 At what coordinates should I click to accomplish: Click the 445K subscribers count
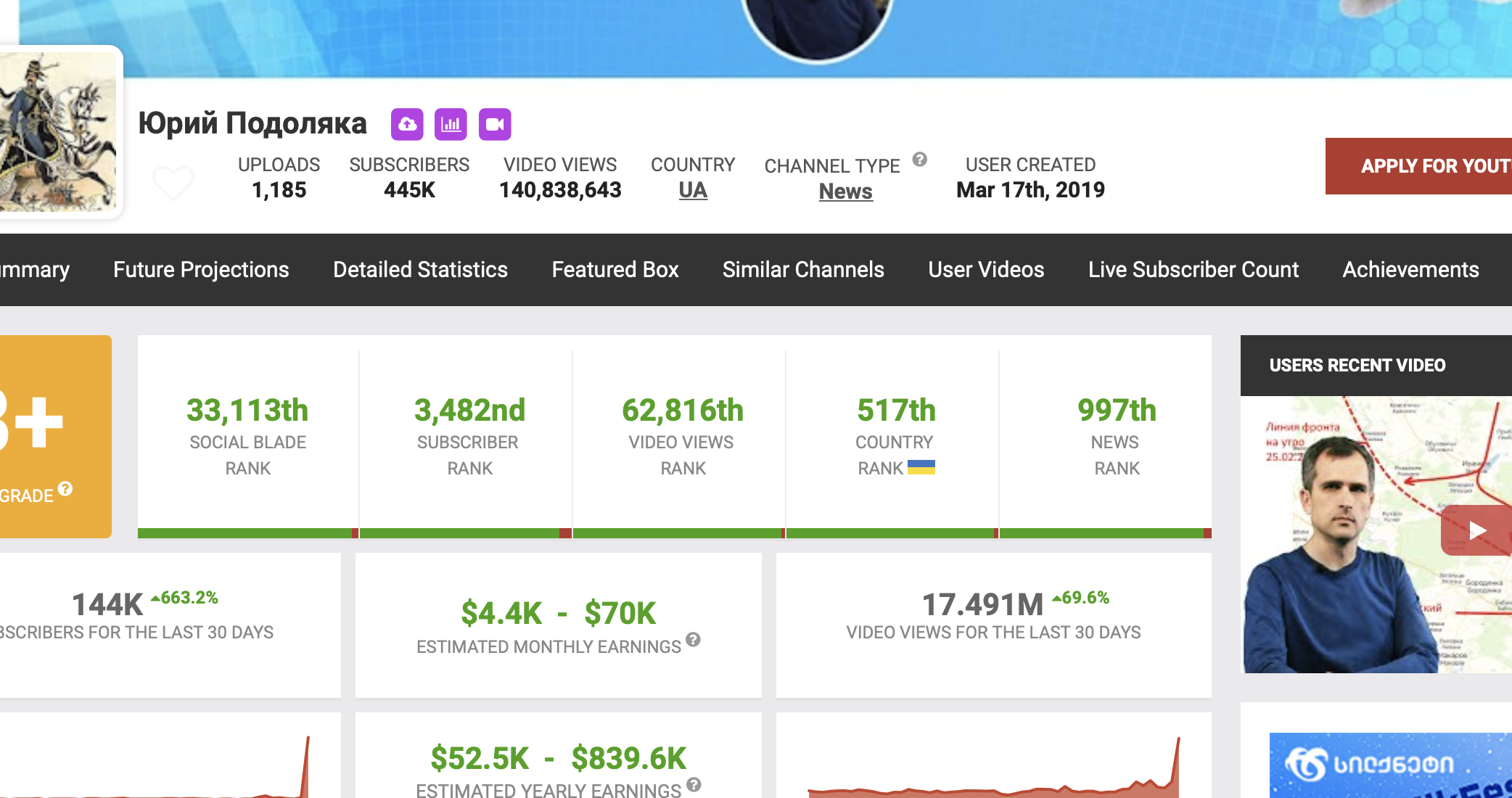(409, 190)
